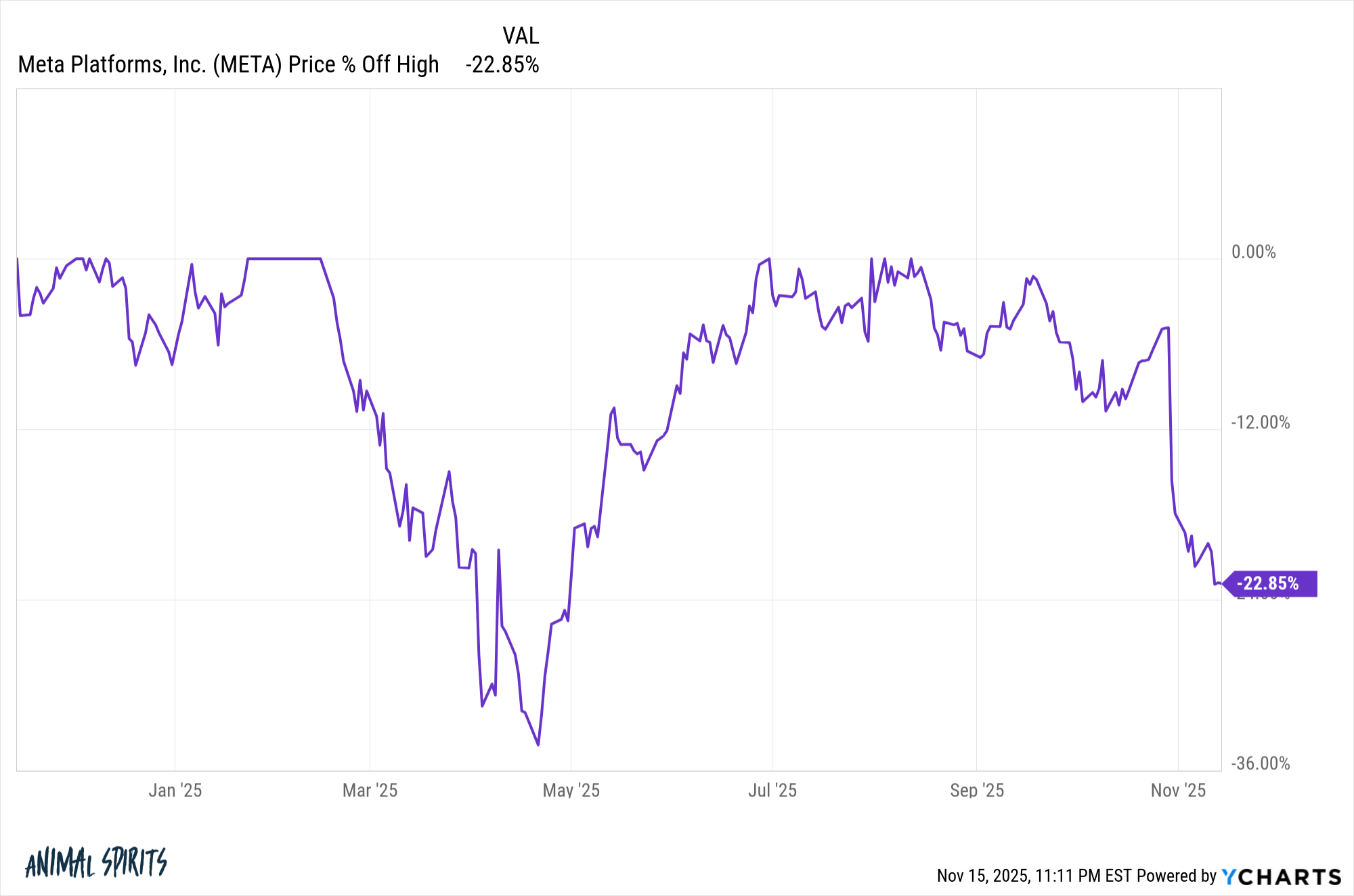
Task: Select the May '25 date label
Action: point(571,790)
